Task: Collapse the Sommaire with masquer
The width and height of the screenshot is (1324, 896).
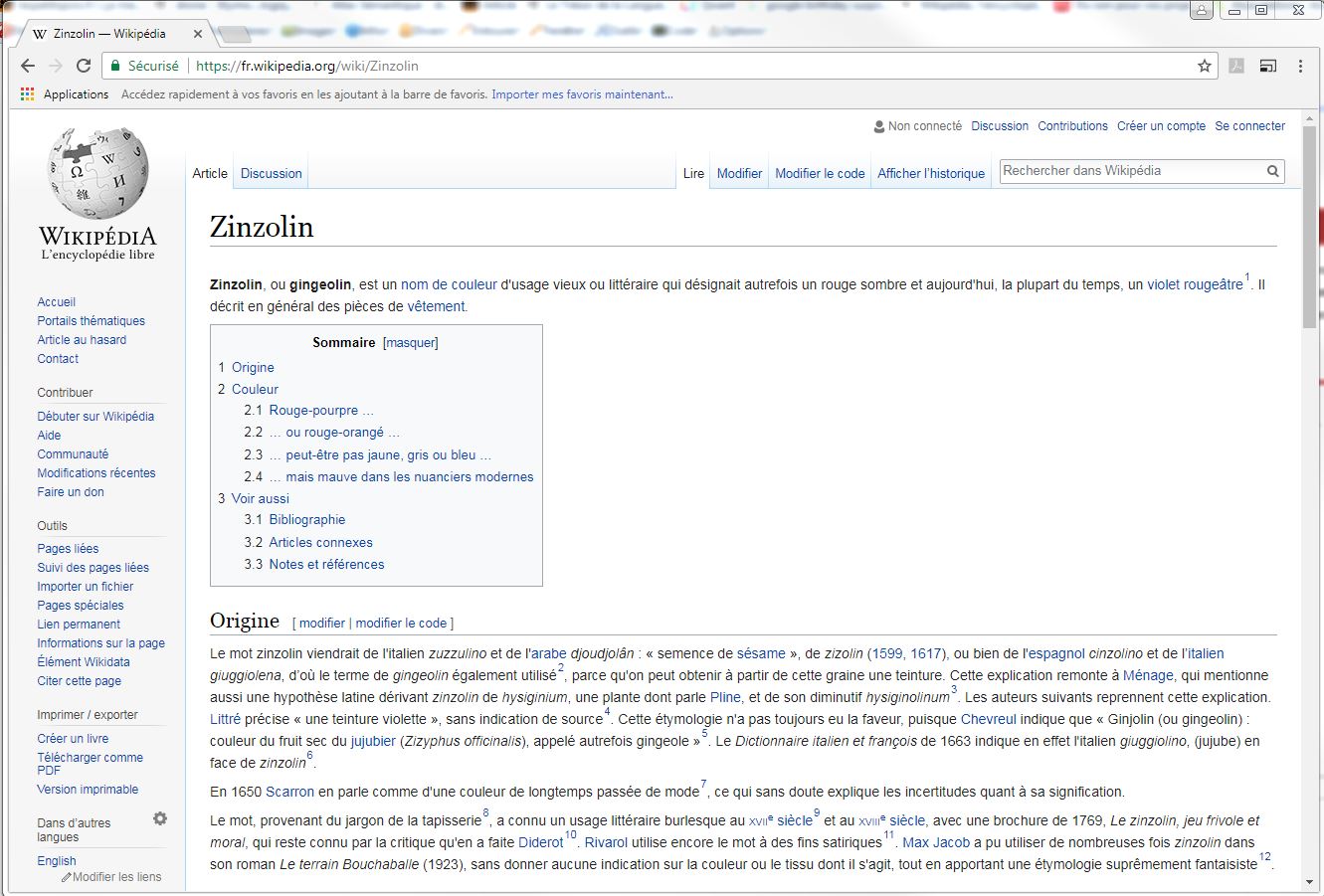Action: point(411,342)
